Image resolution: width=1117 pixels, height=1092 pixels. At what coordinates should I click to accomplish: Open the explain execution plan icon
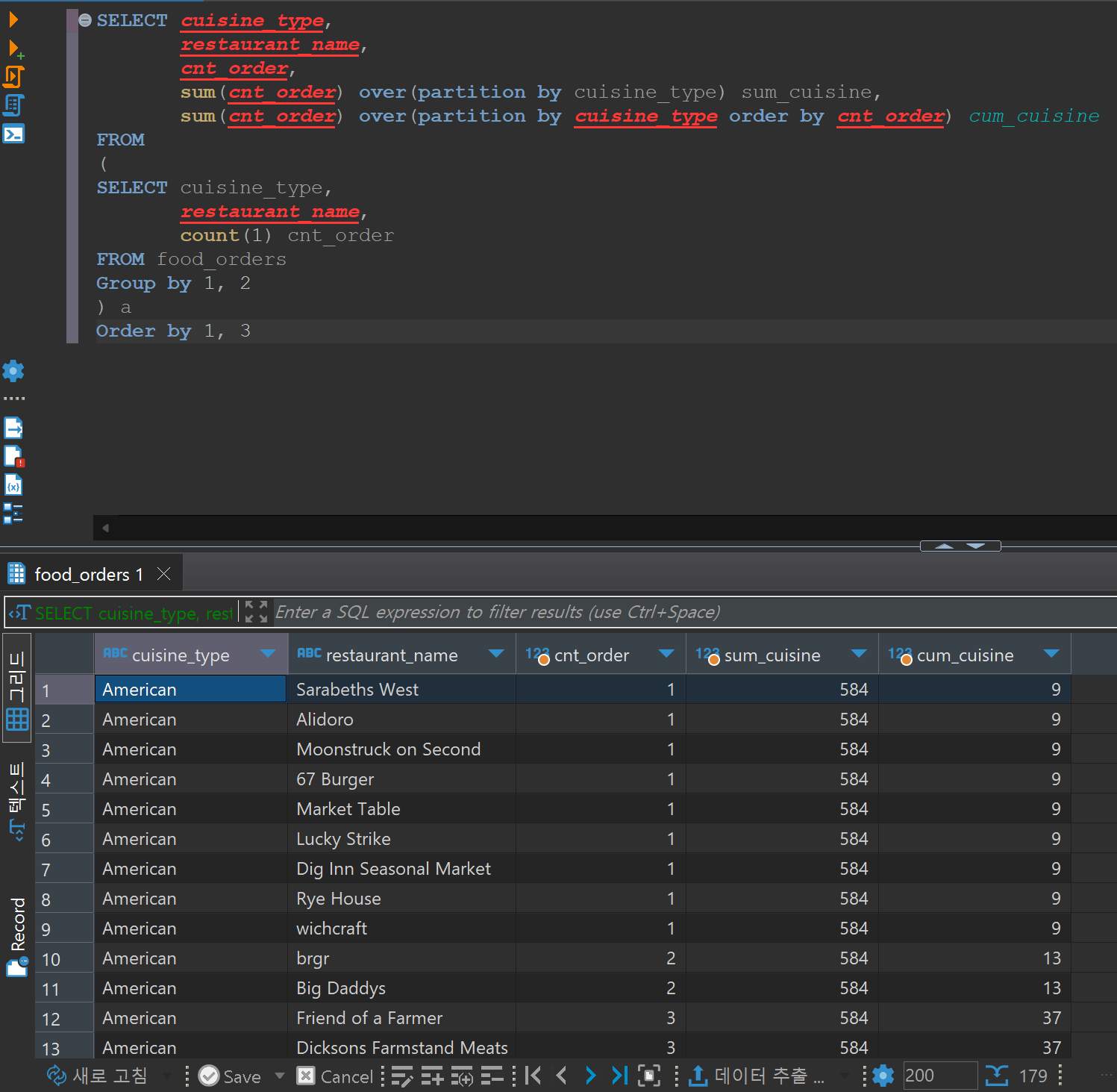[x=14, y=105]
